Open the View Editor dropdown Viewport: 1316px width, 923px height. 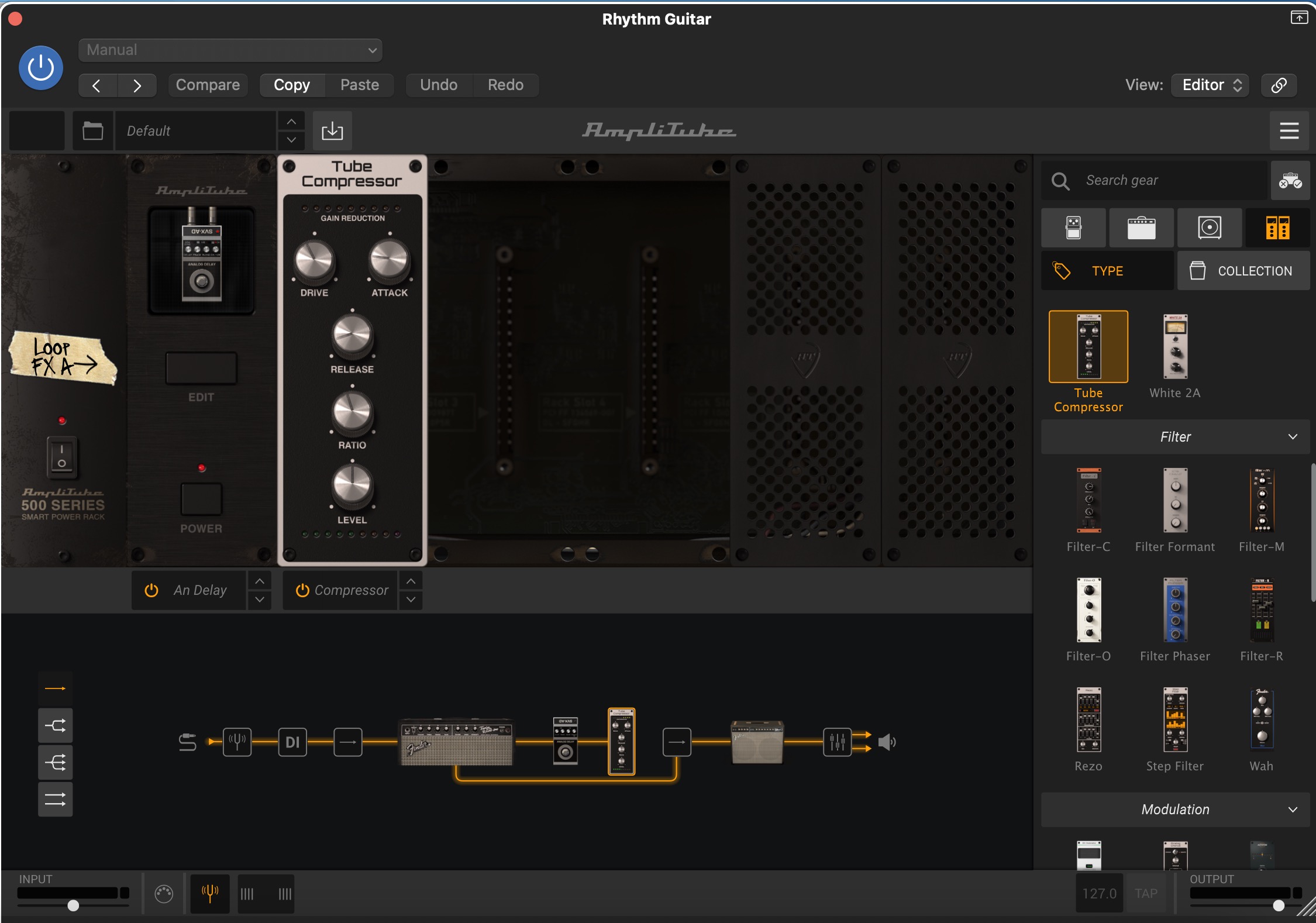[x=1210, y=85]
